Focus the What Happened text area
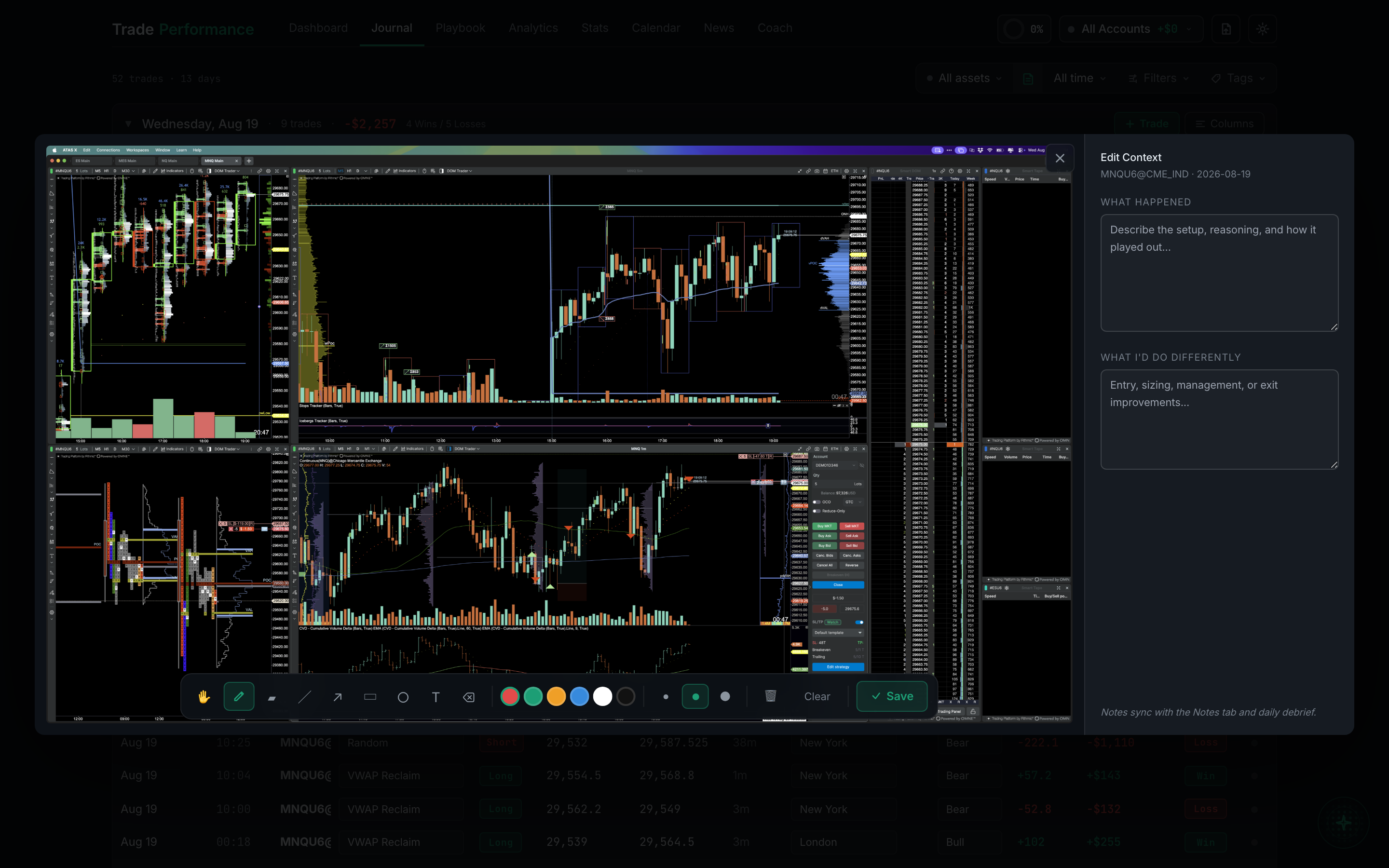Image resolution: width=1389 pixels, height=868 pixels. [1220, 272]
